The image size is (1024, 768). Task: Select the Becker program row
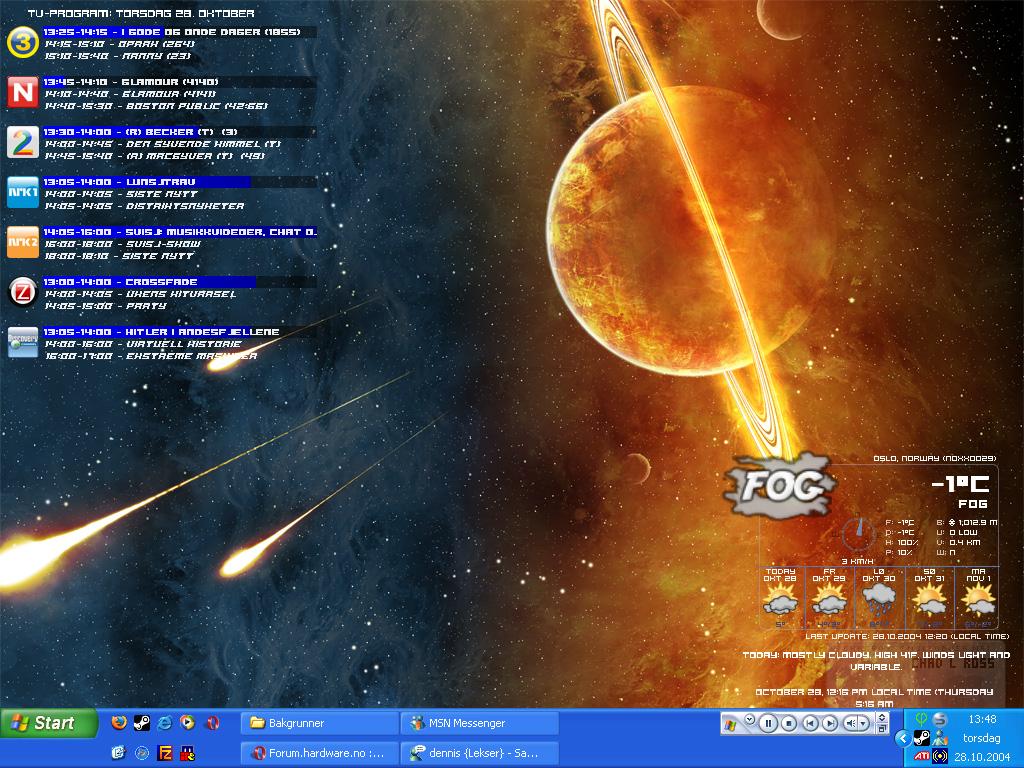[180, 132]
